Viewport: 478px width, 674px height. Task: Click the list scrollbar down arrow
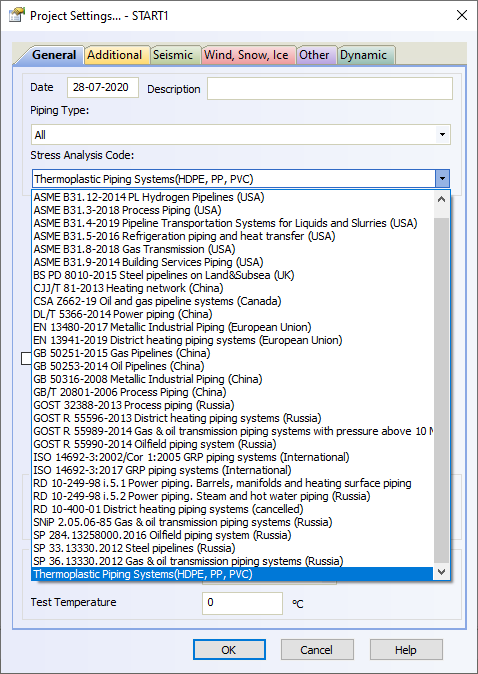[441, 572]
